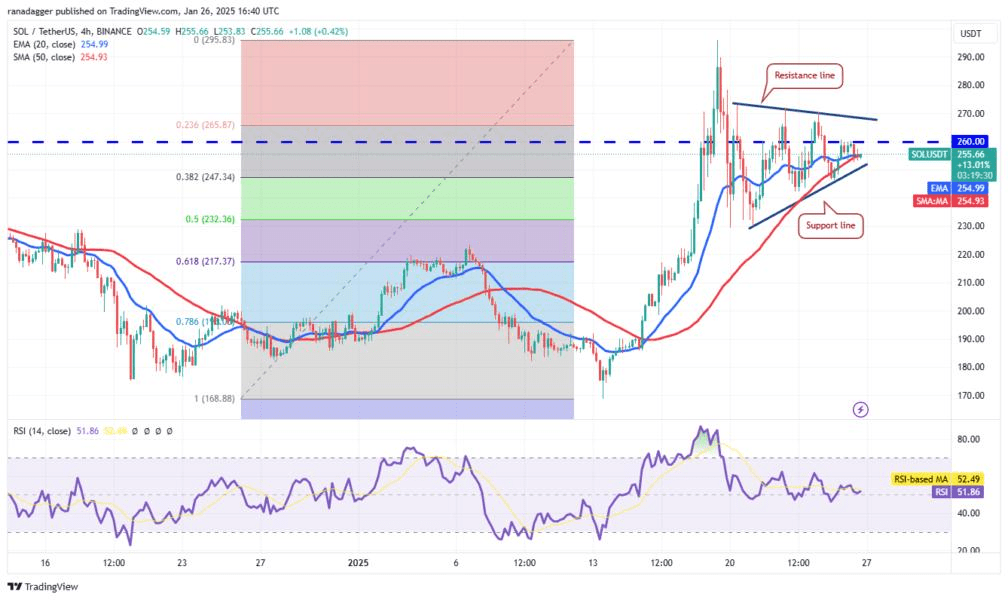Click the open value O254.59 in the header

tap(153, 31)
